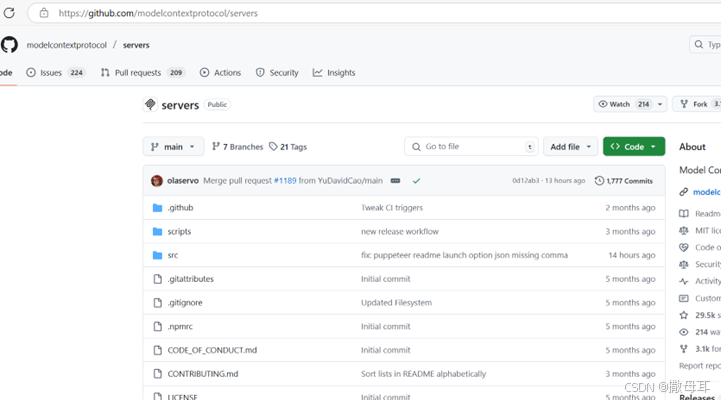Open the .npmrc file name

coord(180,326)
